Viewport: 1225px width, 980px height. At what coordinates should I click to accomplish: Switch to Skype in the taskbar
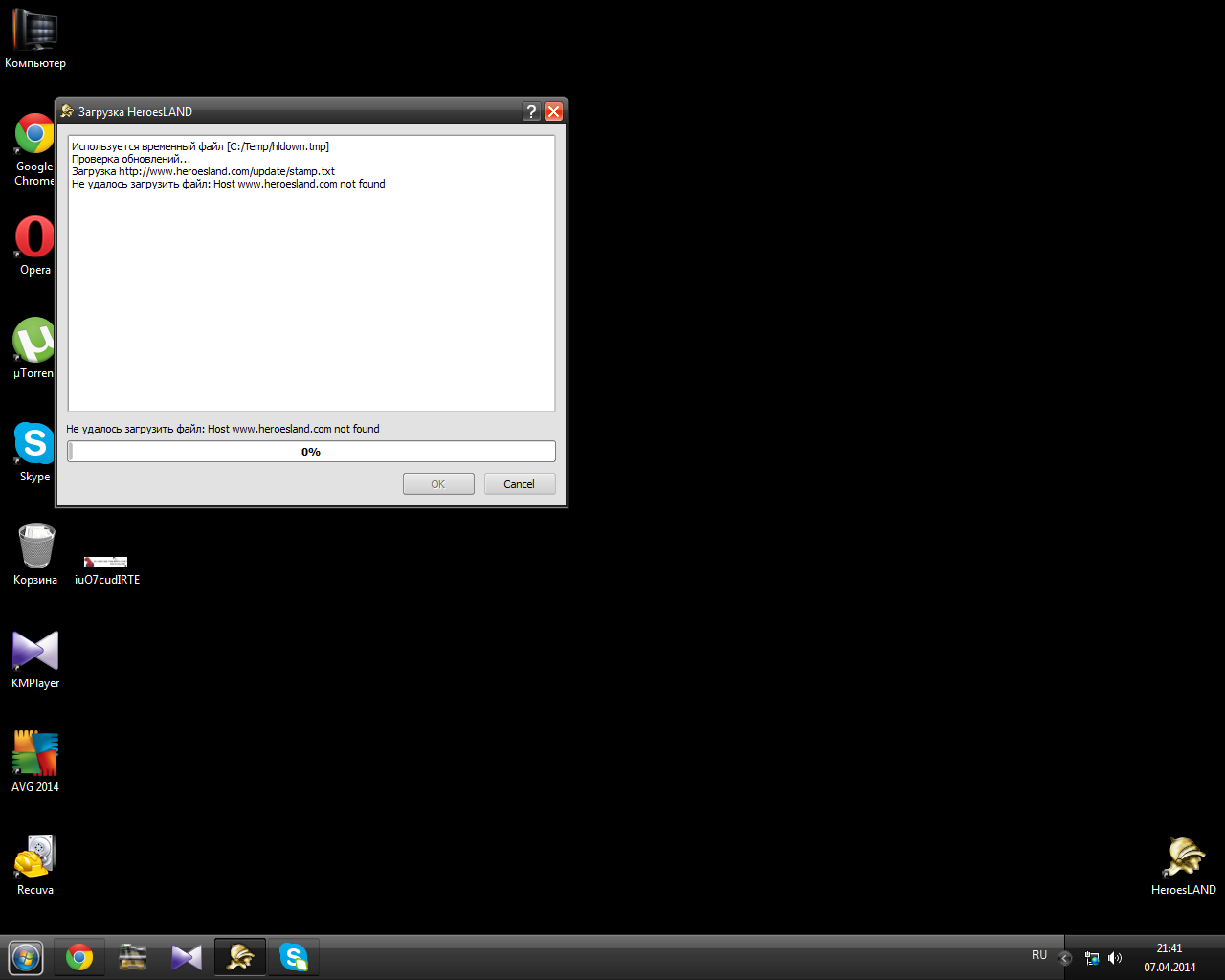click(x=294, y=957)
